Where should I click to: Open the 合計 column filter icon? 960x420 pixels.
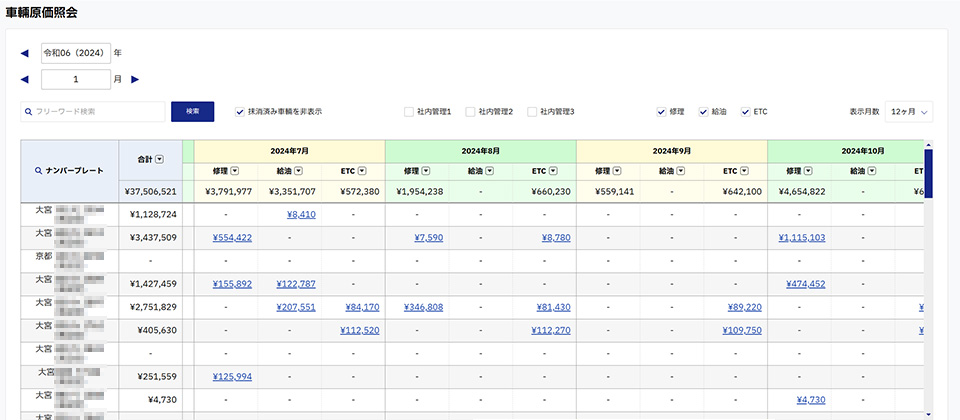point(159,159)
